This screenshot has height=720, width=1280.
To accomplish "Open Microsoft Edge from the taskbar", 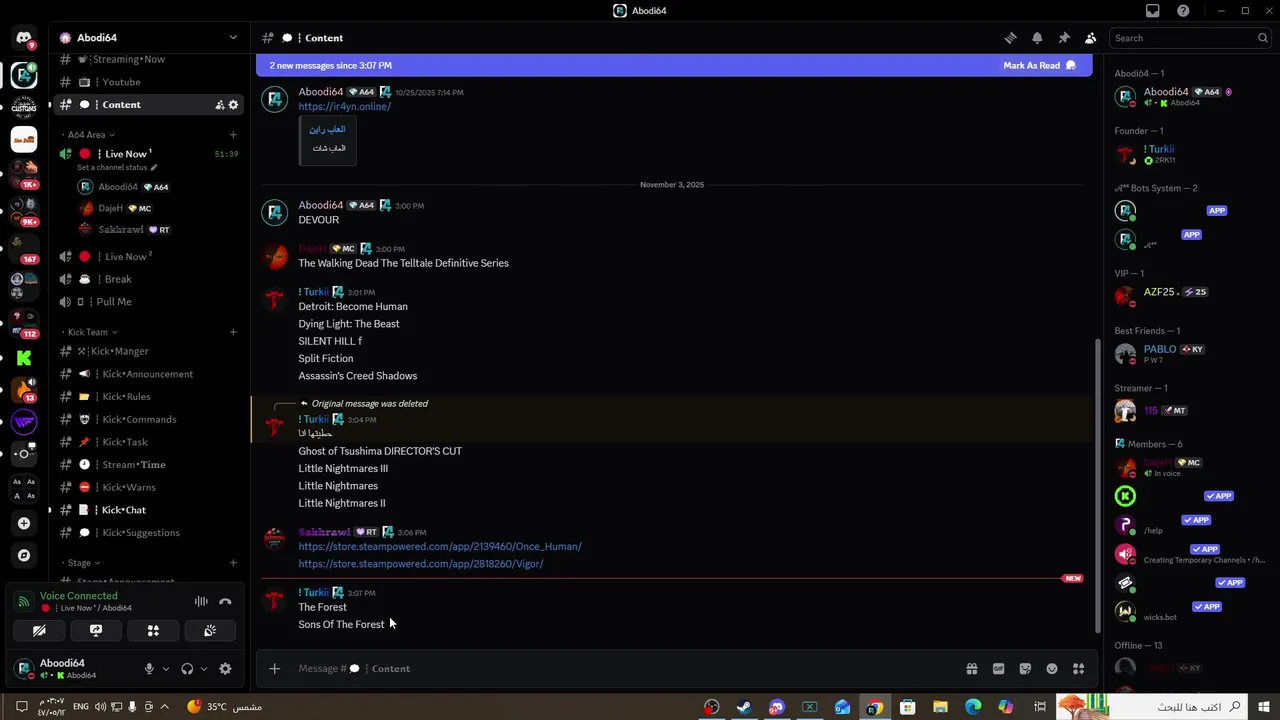I will click(x=973, y=707).
